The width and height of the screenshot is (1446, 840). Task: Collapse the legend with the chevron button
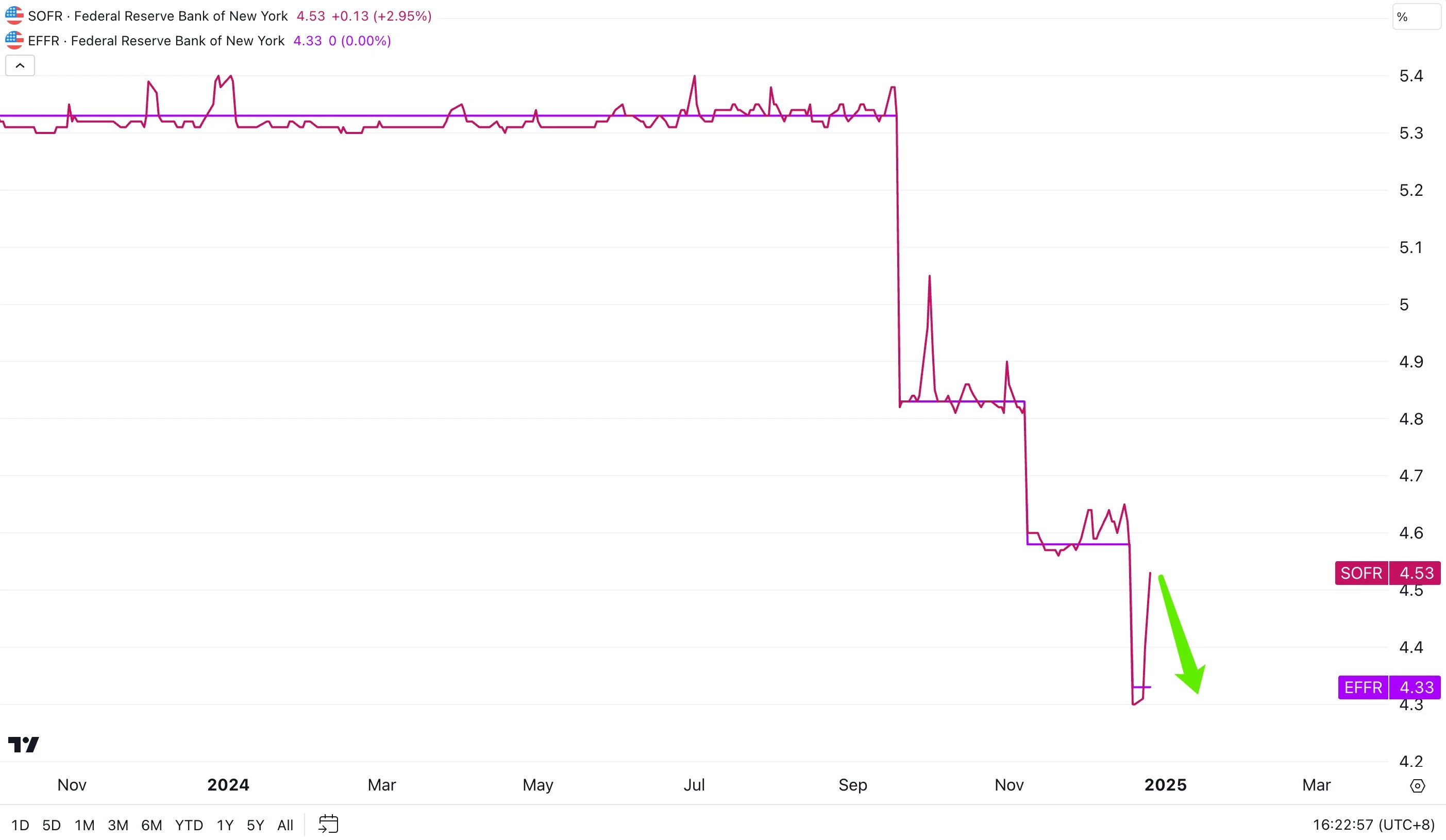click(20, 65)
